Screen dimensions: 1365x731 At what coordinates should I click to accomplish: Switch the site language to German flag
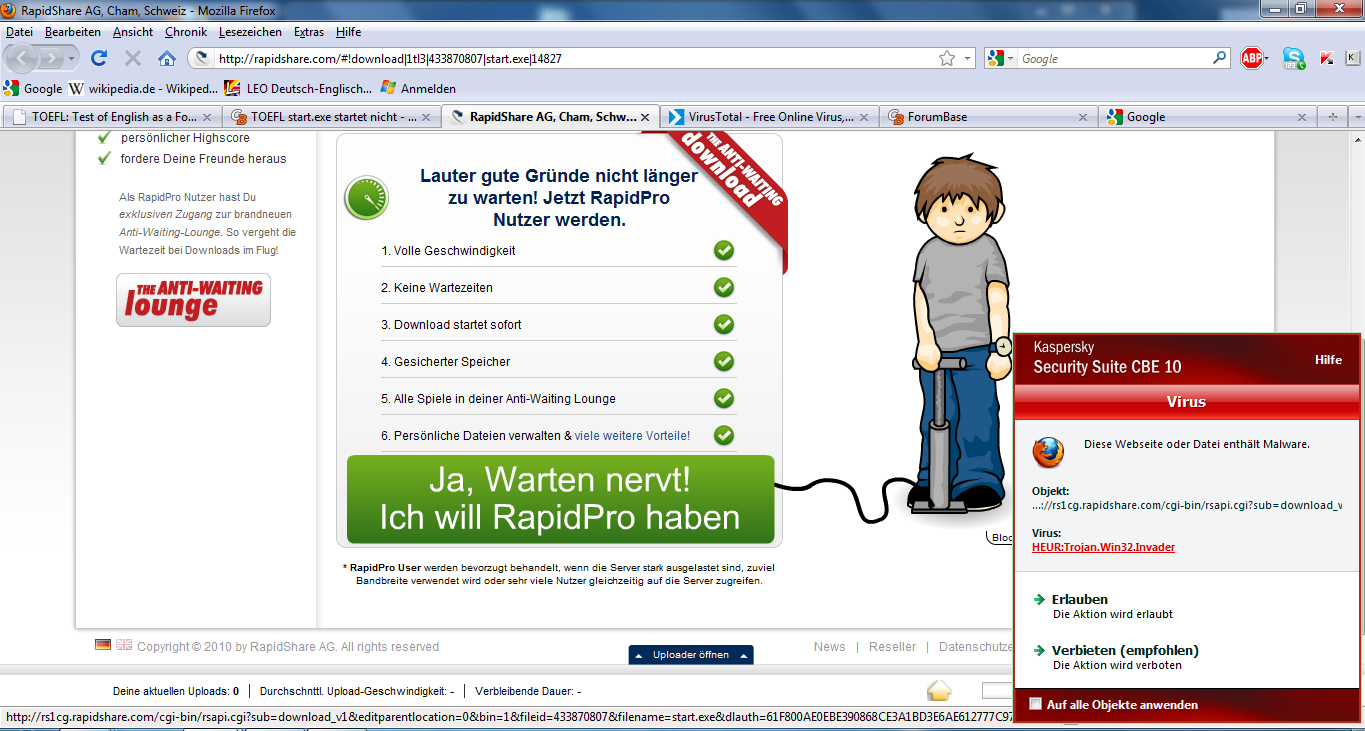point(103,645)
